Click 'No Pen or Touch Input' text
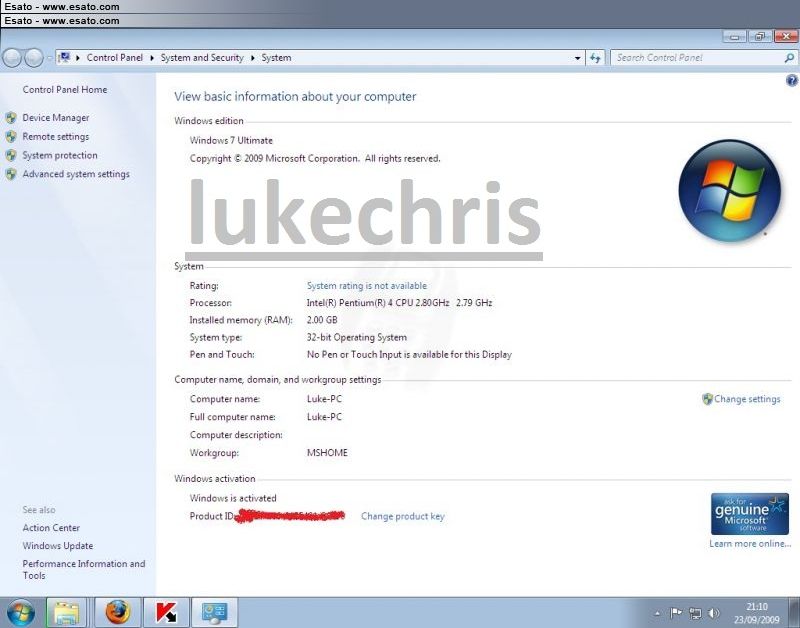The width and height of the screenshot is (800, 628). click(354, 355)
